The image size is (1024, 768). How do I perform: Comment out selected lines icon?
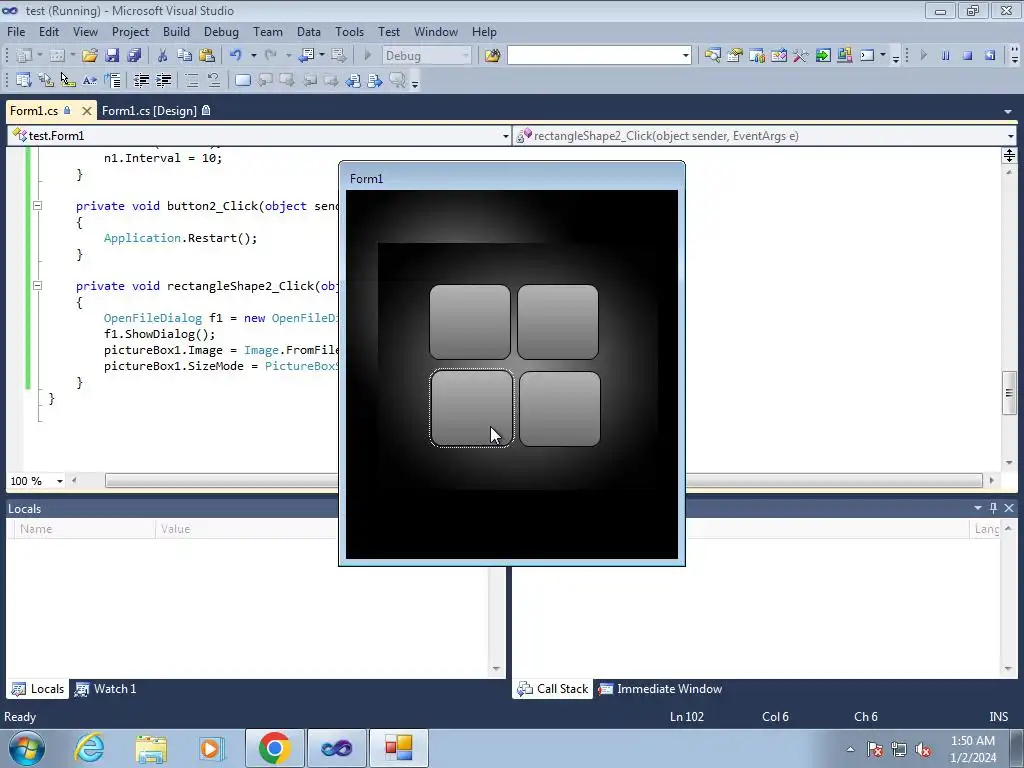tap(192, 80)
